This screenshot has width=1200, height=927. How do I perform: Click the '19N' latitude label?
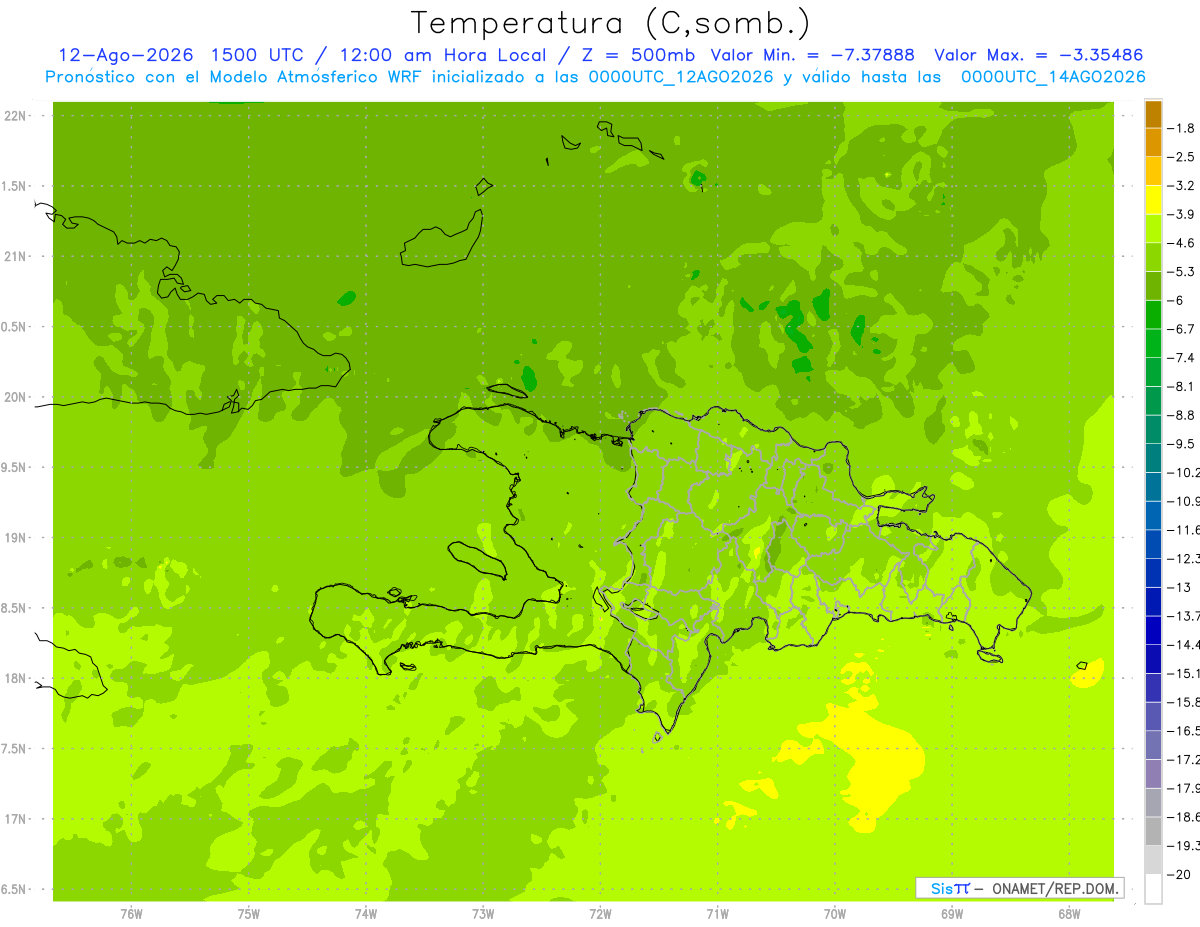coord(14,538)
